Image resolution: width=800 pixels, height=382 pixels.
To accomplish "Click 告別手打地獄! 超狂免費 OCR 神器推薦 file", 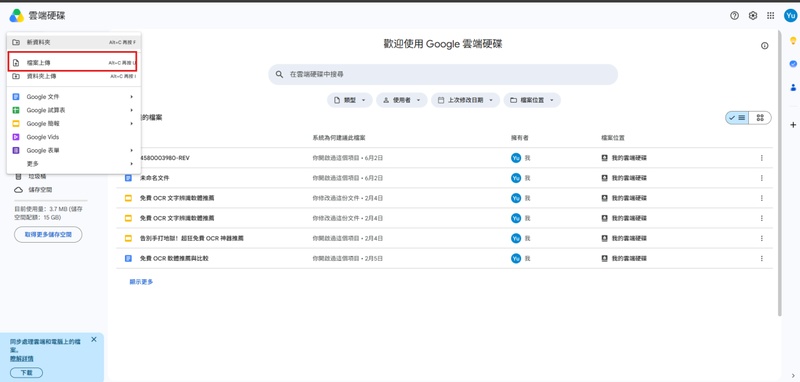I will (192, 238).
